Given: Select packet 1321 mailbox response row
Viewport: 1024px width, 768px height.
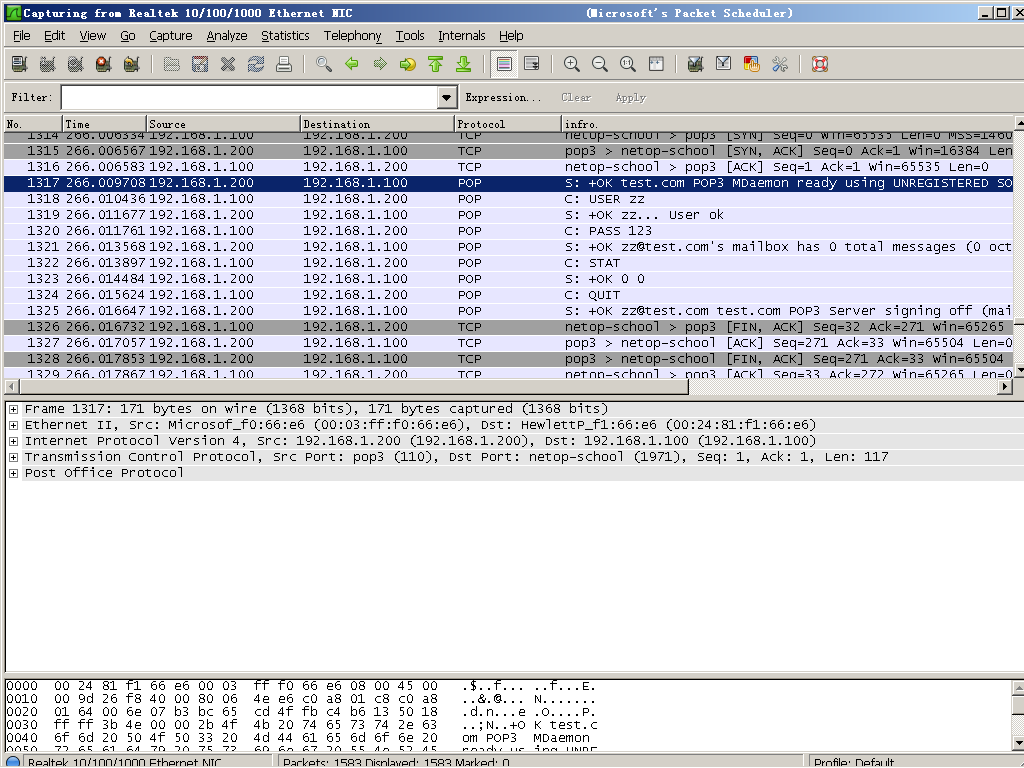Looking at the screenshot, I should (500, 247).
